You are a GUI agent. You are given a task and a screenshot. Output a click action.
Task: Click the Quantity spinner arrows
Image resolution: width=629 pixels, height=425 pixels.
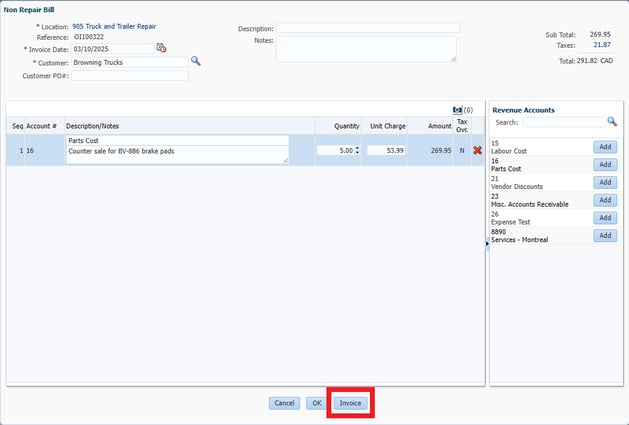click(358, 151)
